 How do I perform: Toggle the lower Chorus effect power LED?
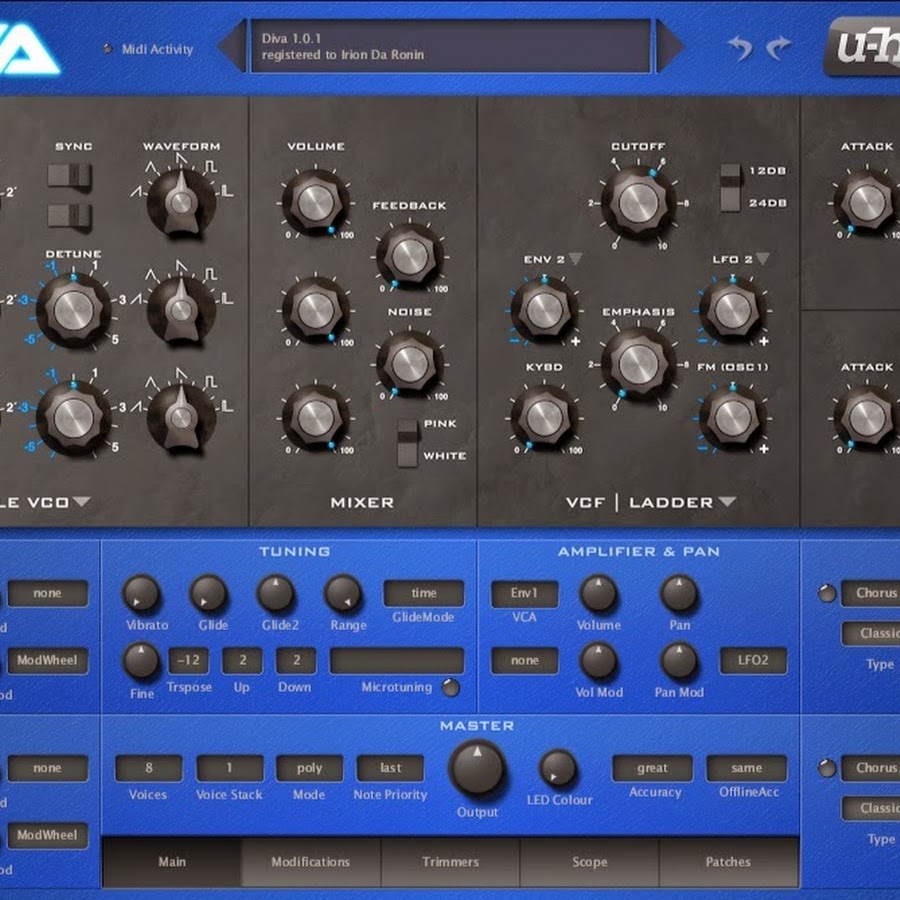point(827,767)
